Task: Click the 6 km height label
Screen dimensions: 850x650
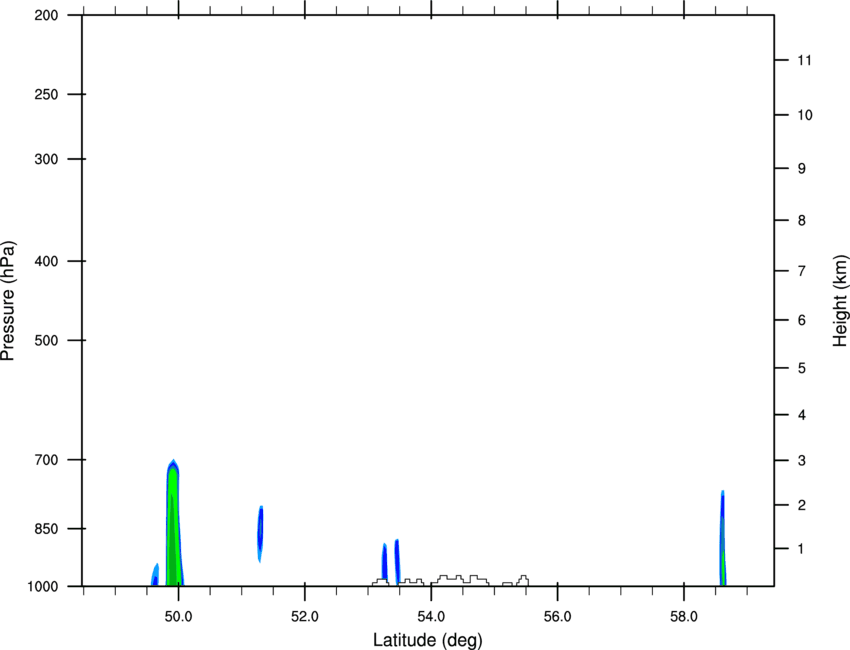Action: click(x=802, y=320)
